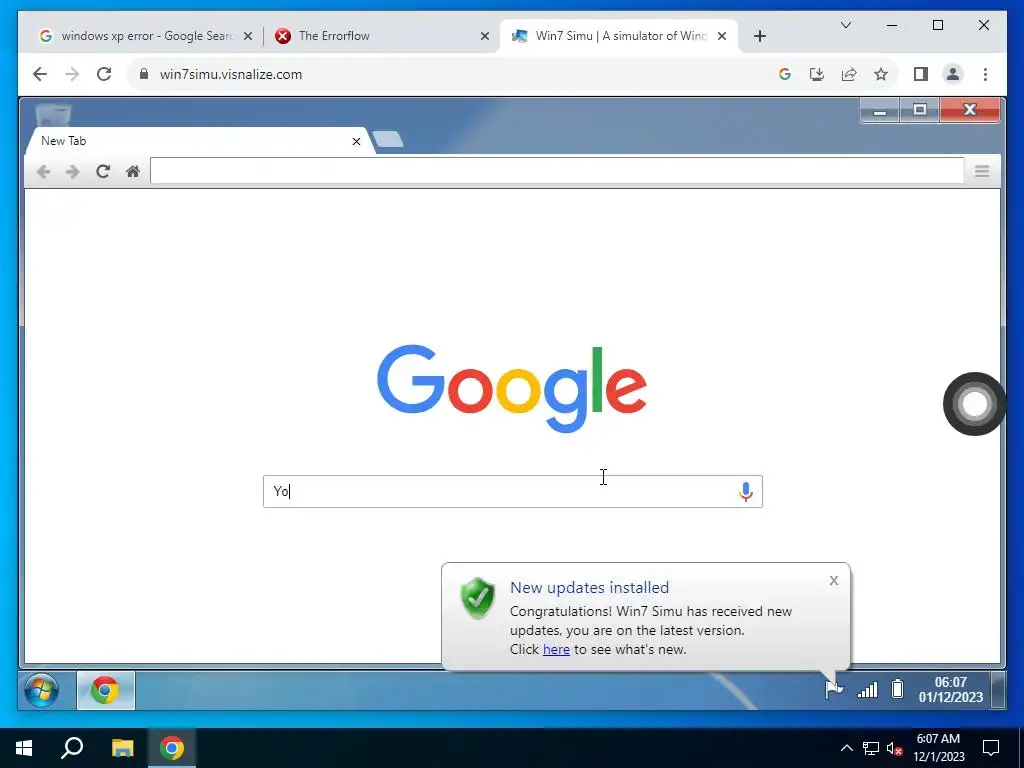This screenshot has height=768, width=1024.
Task: Maximize the simulated Win7 browser window
Action: pos(920,110)
